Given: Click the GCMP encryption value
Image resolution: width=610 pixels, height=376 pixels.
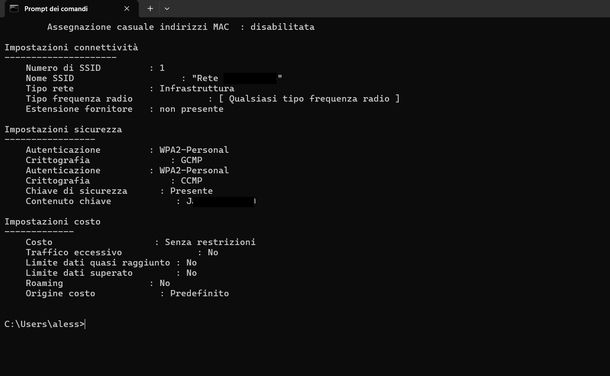Looking at the screenshot, I should coord(191,160).
